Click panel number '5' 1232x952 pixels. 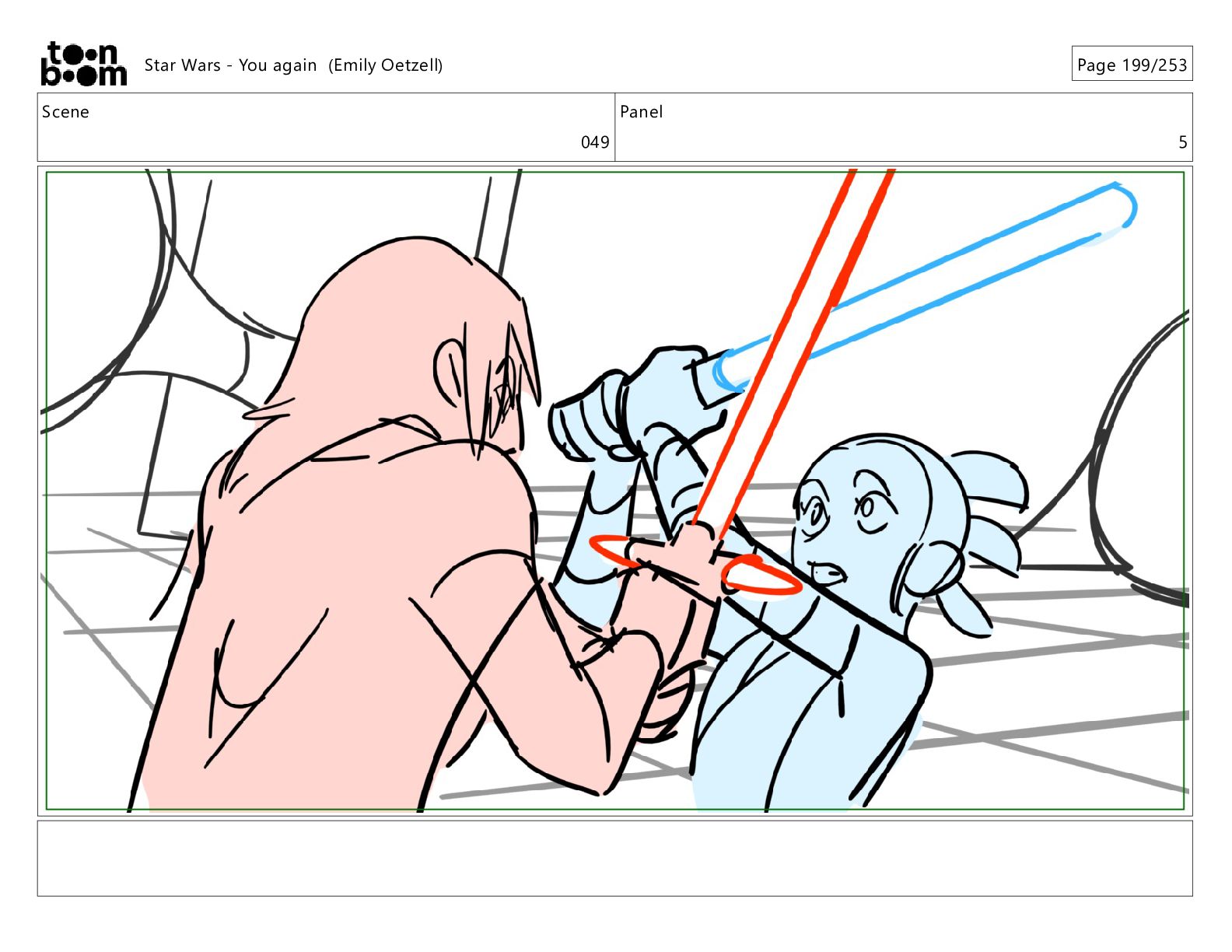coord(1183,142)
